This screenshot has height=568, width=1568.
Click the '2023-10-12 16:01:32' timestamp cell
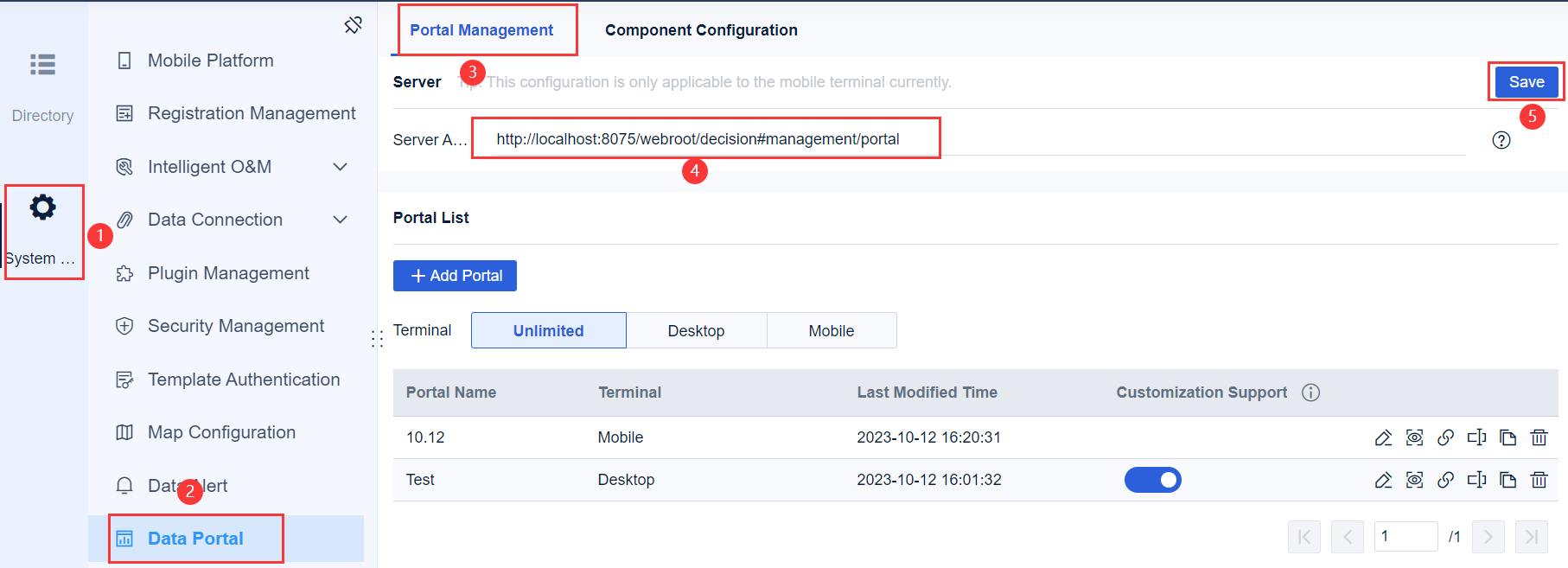[x=928, y=480]
